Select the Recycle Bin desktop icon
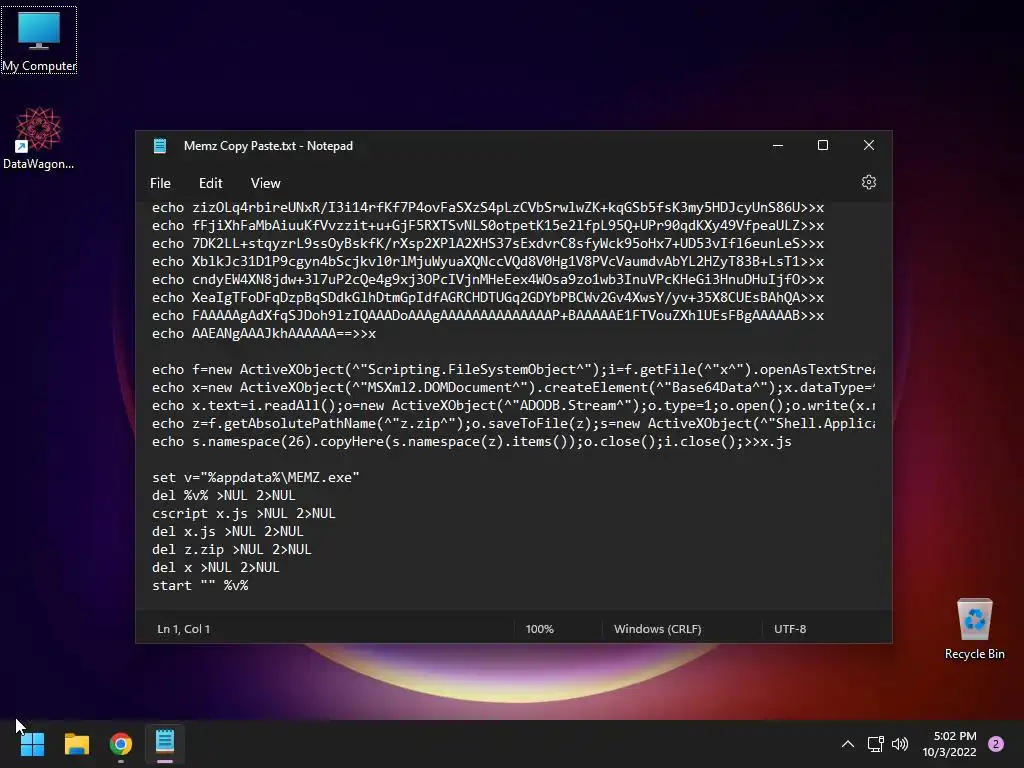This screenshot has height=768, width=1024. [x=974, y=629]
